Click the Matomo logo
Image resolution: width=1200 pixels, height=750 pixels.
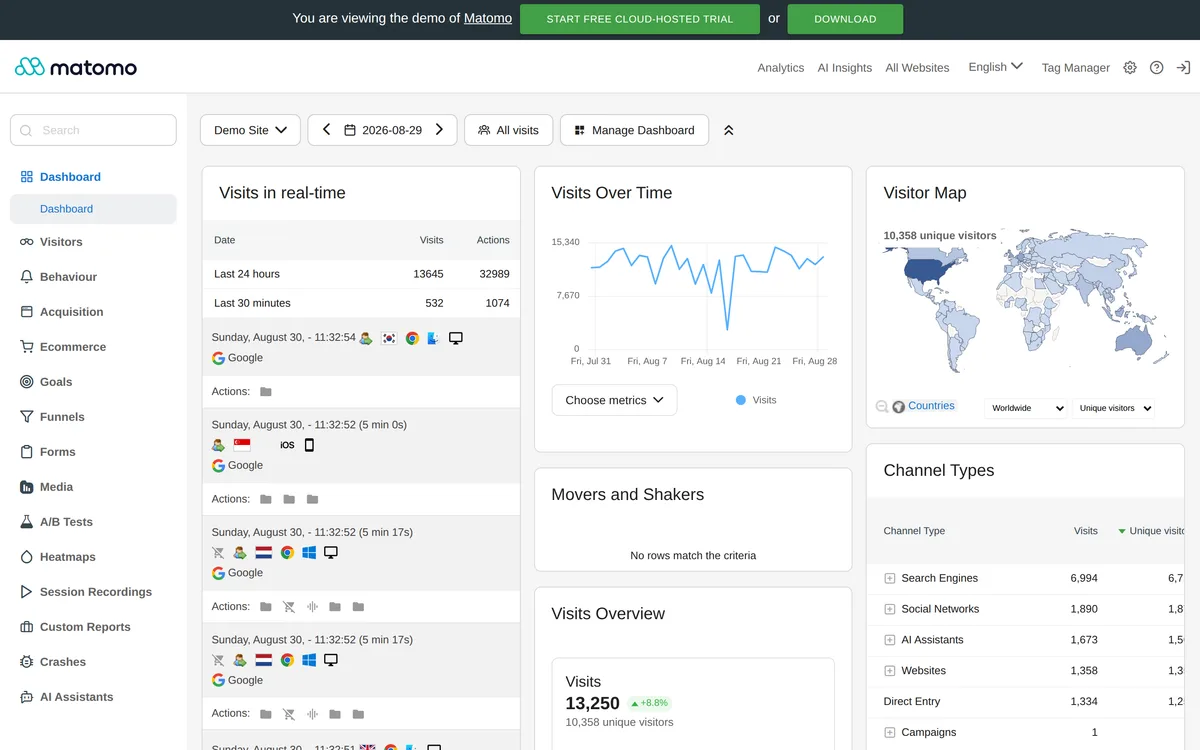pyautogui.click(x=76, y=67)
